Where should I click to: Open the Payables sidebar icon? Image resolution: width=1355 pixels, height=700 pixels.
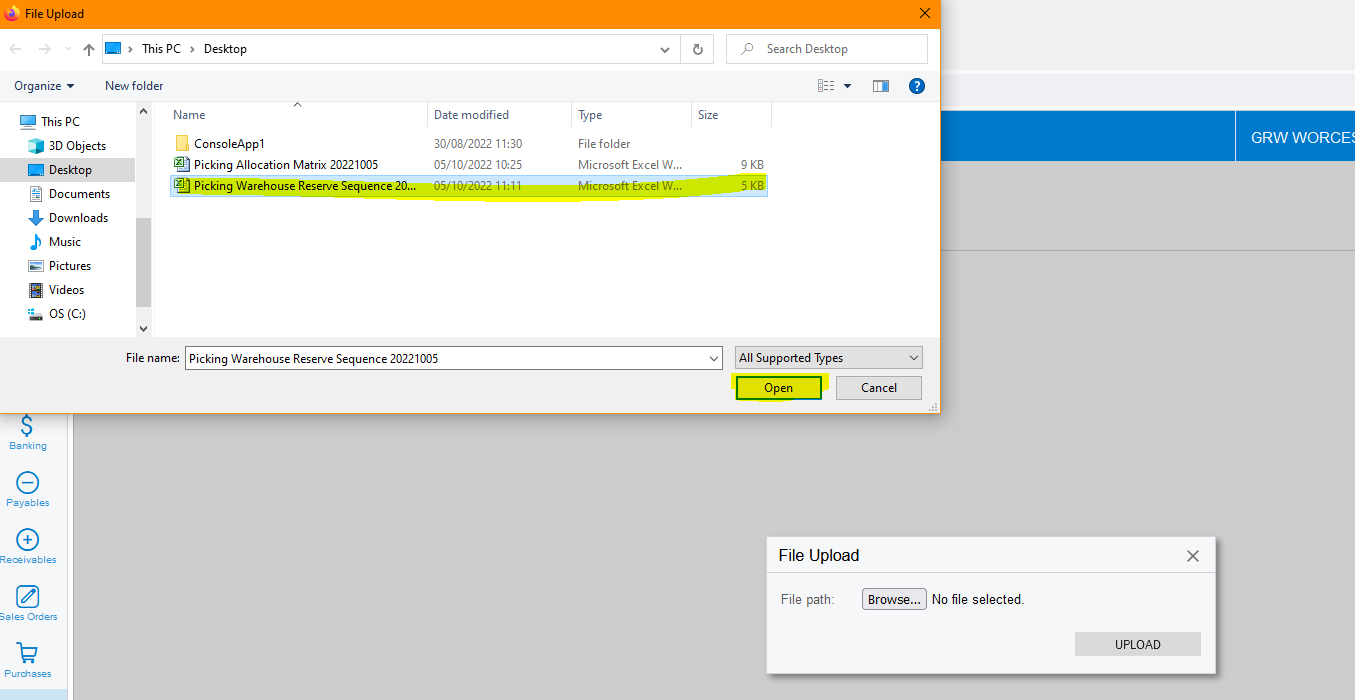tap(28, 483)
